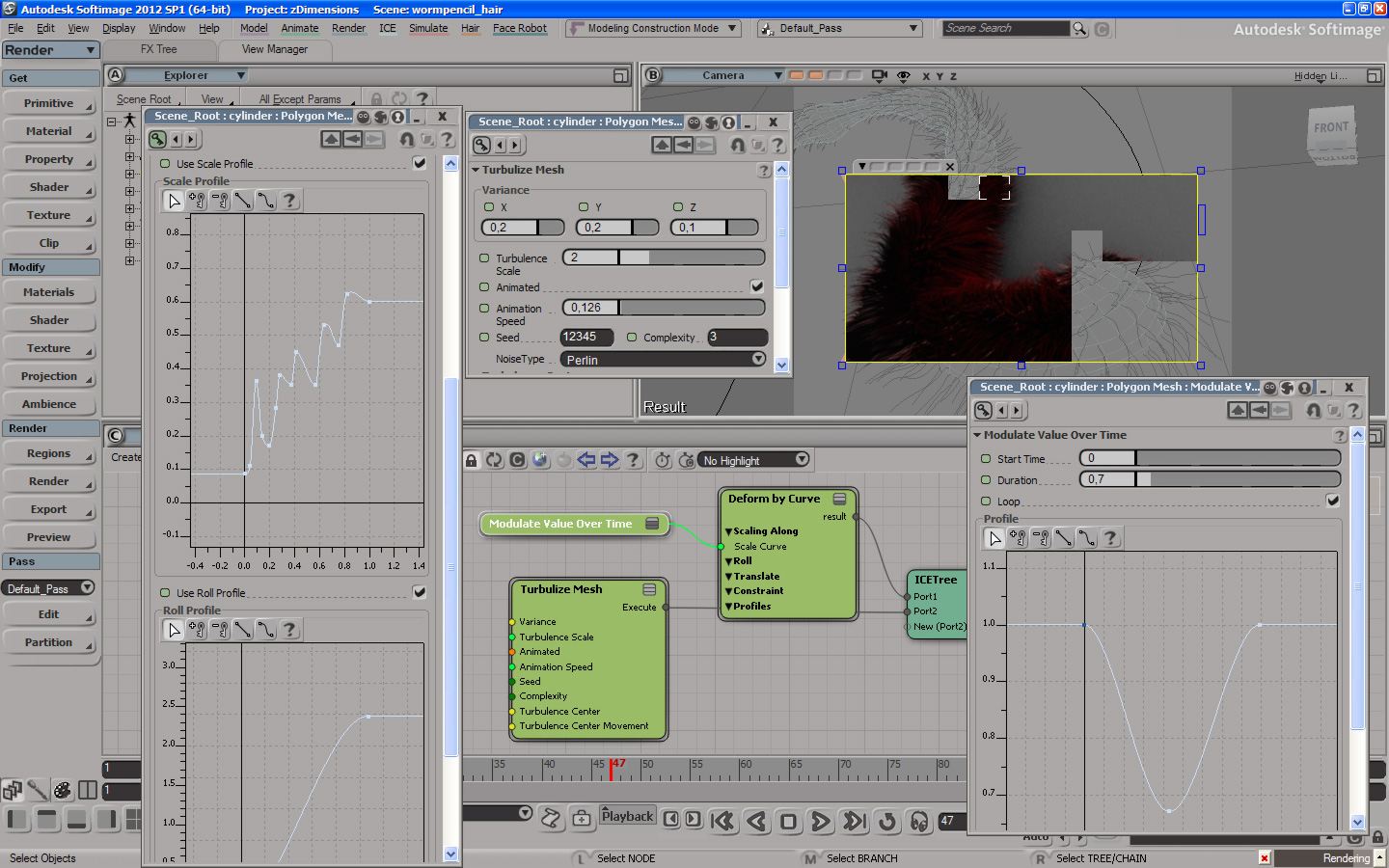
Task: Open the NoiseType Perlin dropdown
Action: 664,360
